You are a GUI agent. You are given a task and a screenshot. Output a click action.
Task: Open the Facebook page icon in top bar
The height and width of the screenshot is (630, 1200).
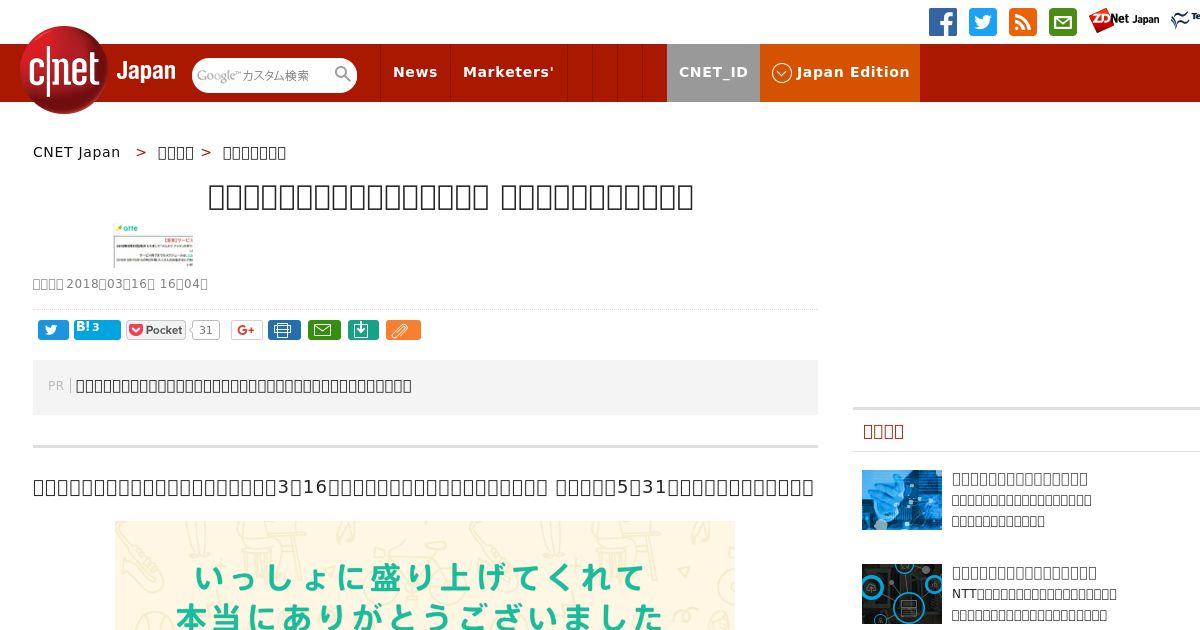click(943, 22)
